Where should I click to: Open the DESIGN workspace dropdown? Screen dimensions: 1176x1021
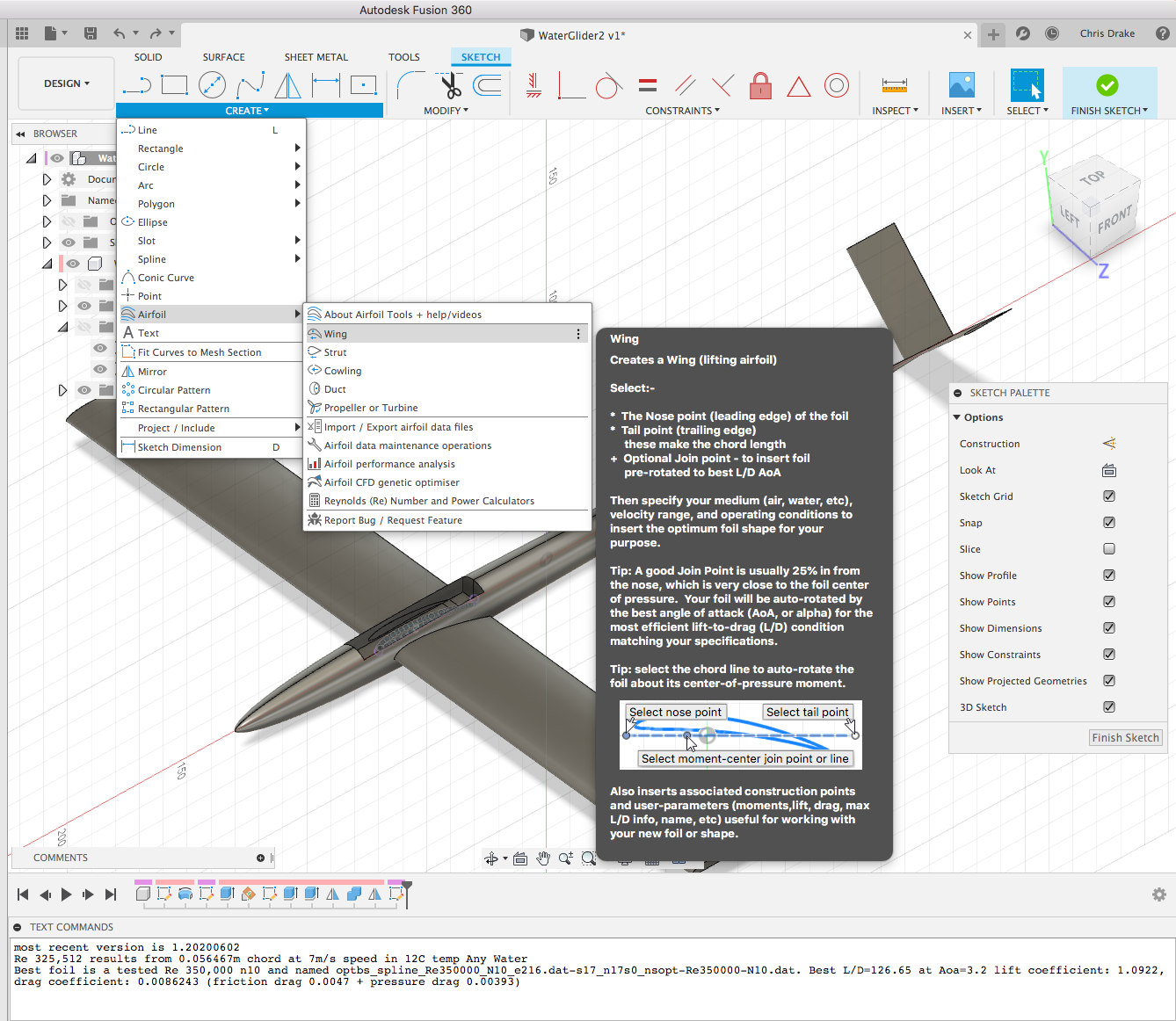(x=67, y=83)
